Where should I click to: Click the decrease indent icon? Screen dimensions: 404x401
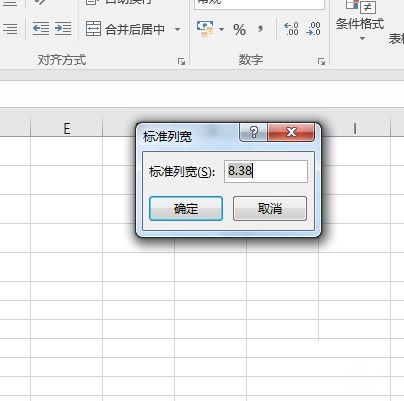pos(41,29)
